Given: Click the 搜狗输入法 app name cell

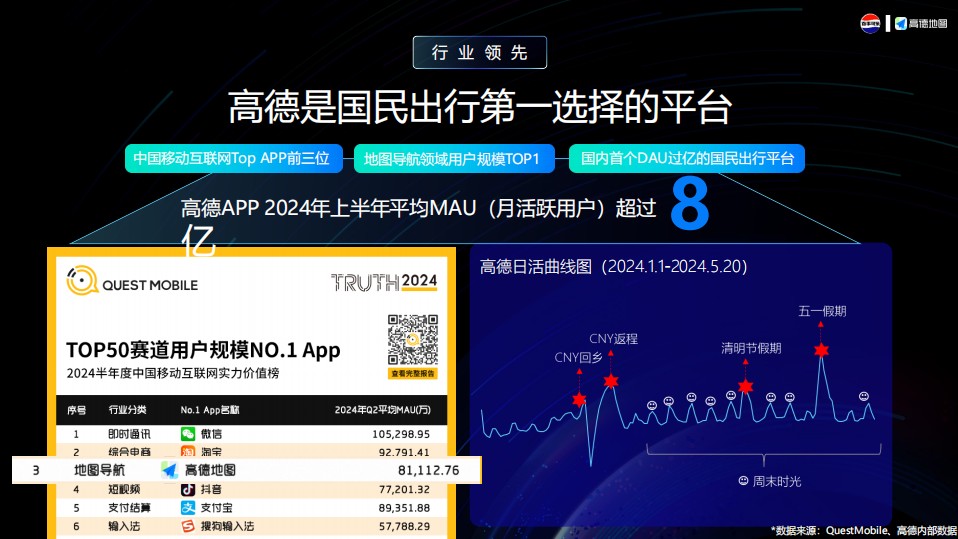Looking at the screenshot, I should pos(227,526).
